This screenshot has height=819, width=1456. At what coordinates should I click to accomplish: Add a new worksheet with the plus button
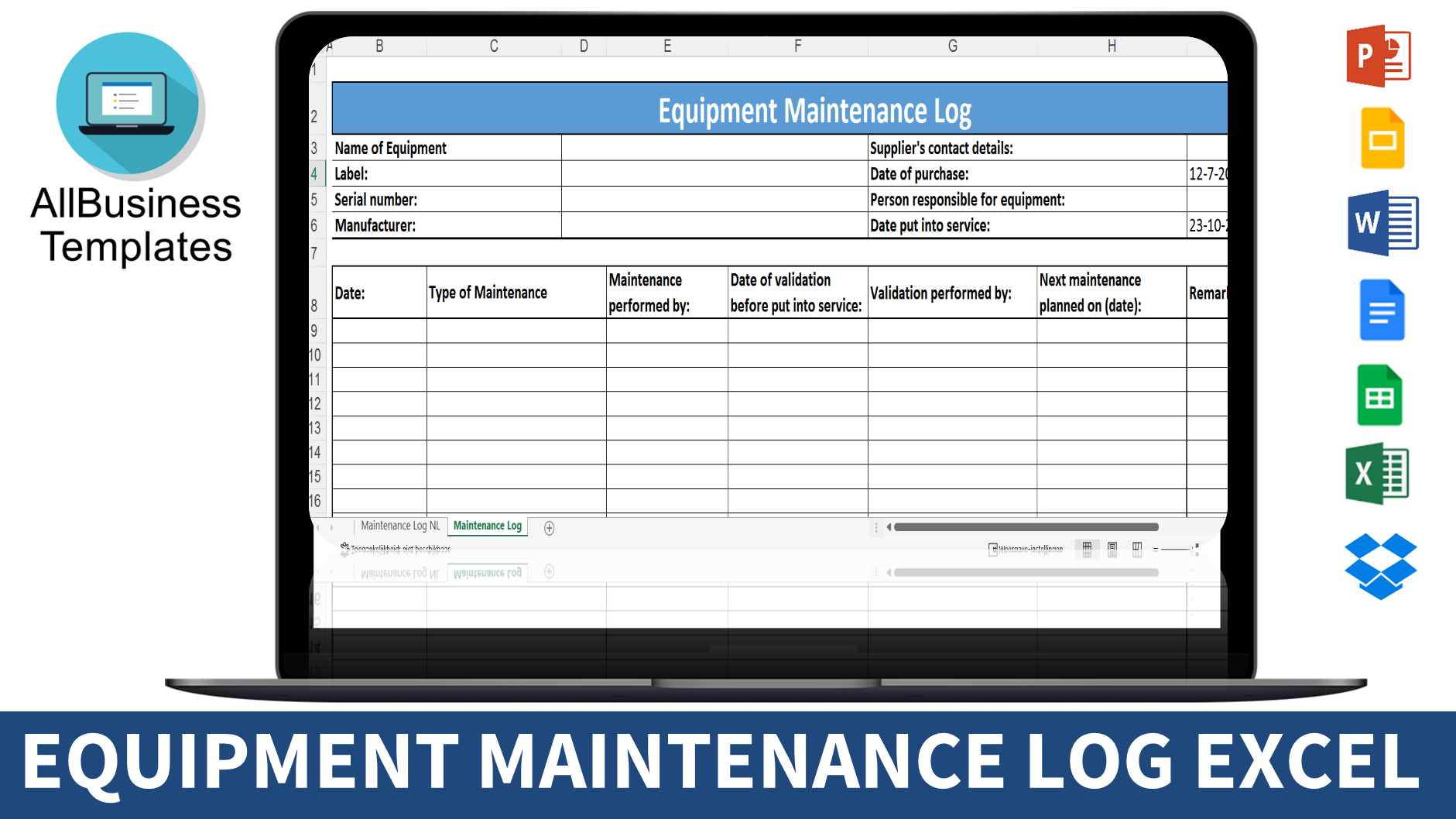[549, 528]
